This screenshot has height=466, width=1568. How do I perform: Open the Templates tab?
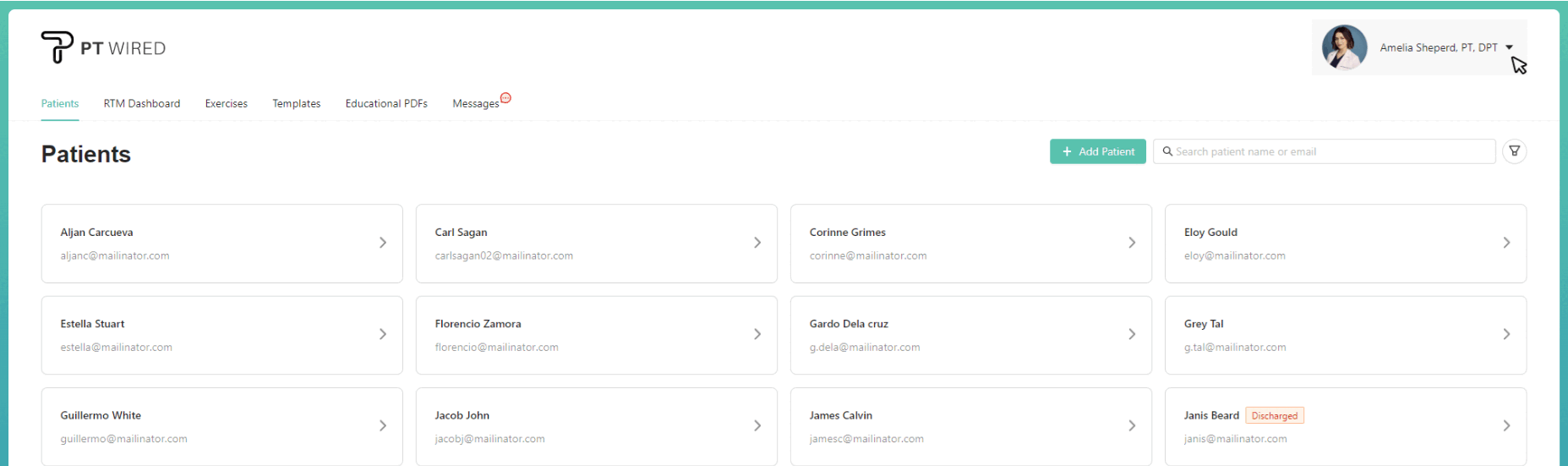point(296,103)
